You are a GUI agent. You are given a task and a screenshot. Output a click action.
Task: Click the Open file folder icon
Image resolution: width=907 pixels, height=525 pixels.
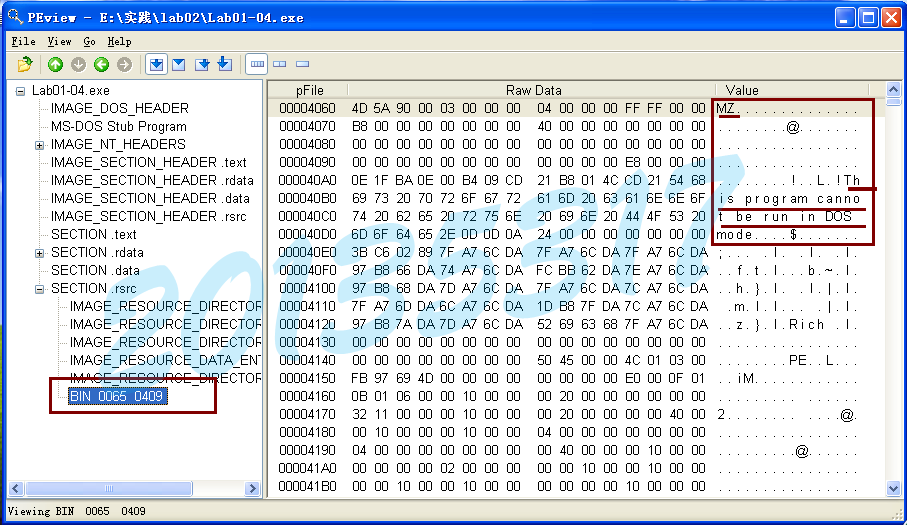coord(25,64)
